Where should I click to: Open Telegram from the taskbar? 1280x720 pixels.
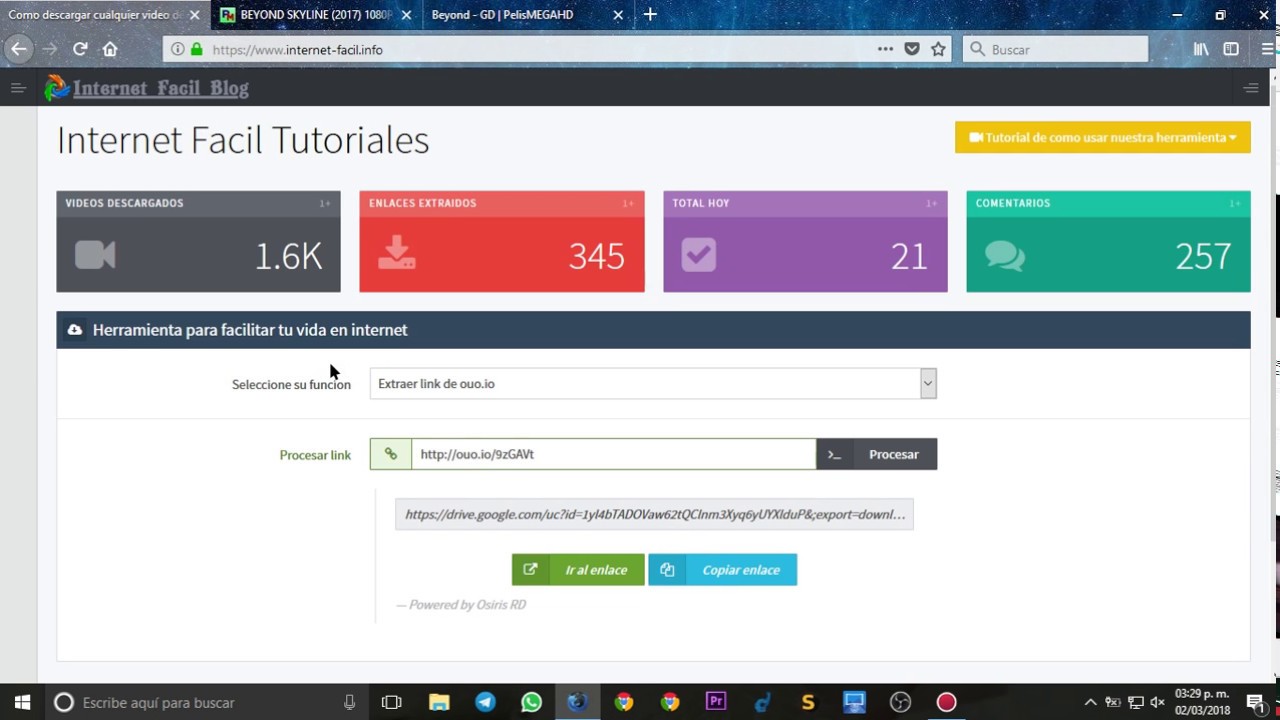tap(485, 702)
